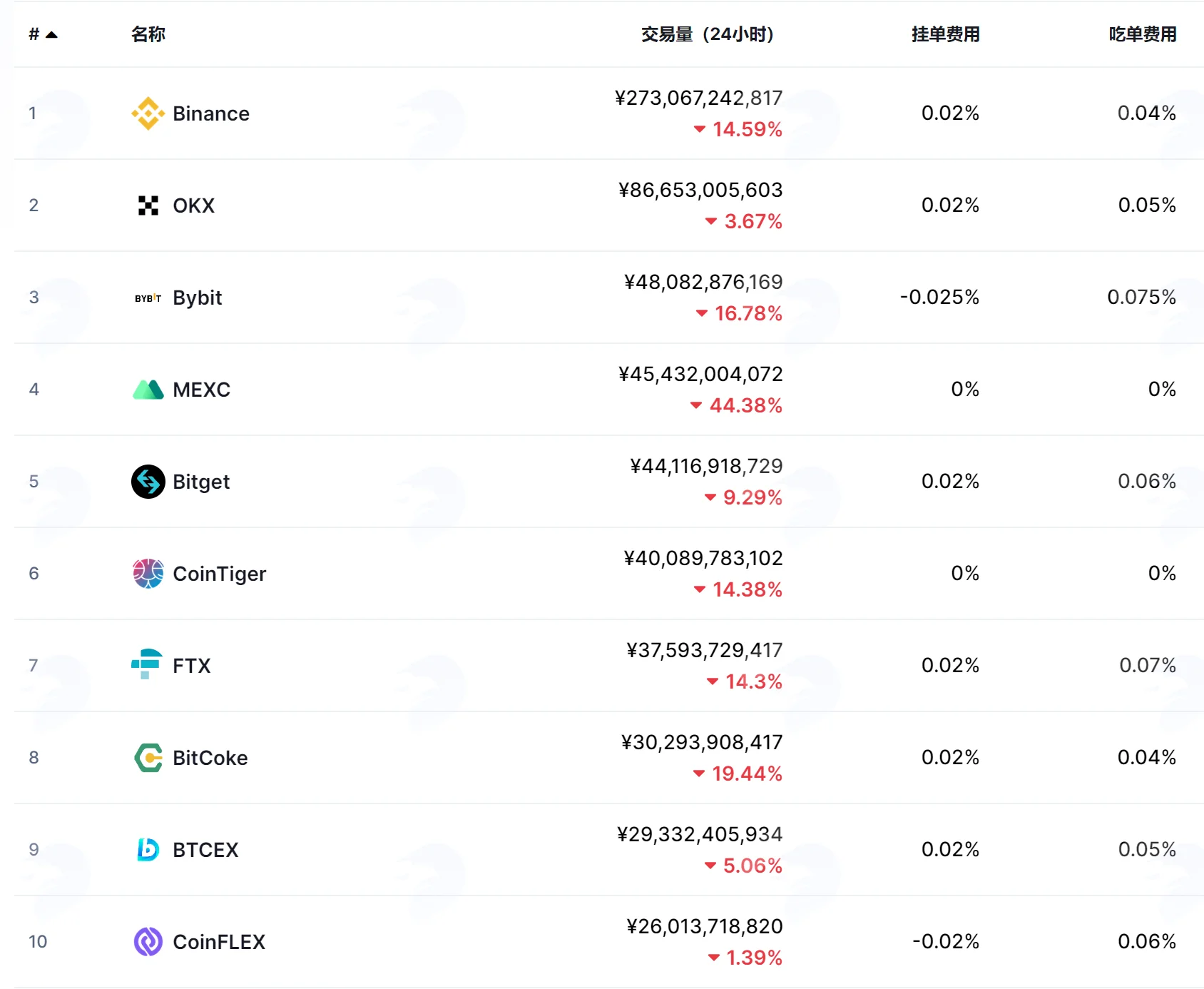Click the CoinTiger logo icon
Viewport: 1204px width, 989px height.
tap(148, 574)
